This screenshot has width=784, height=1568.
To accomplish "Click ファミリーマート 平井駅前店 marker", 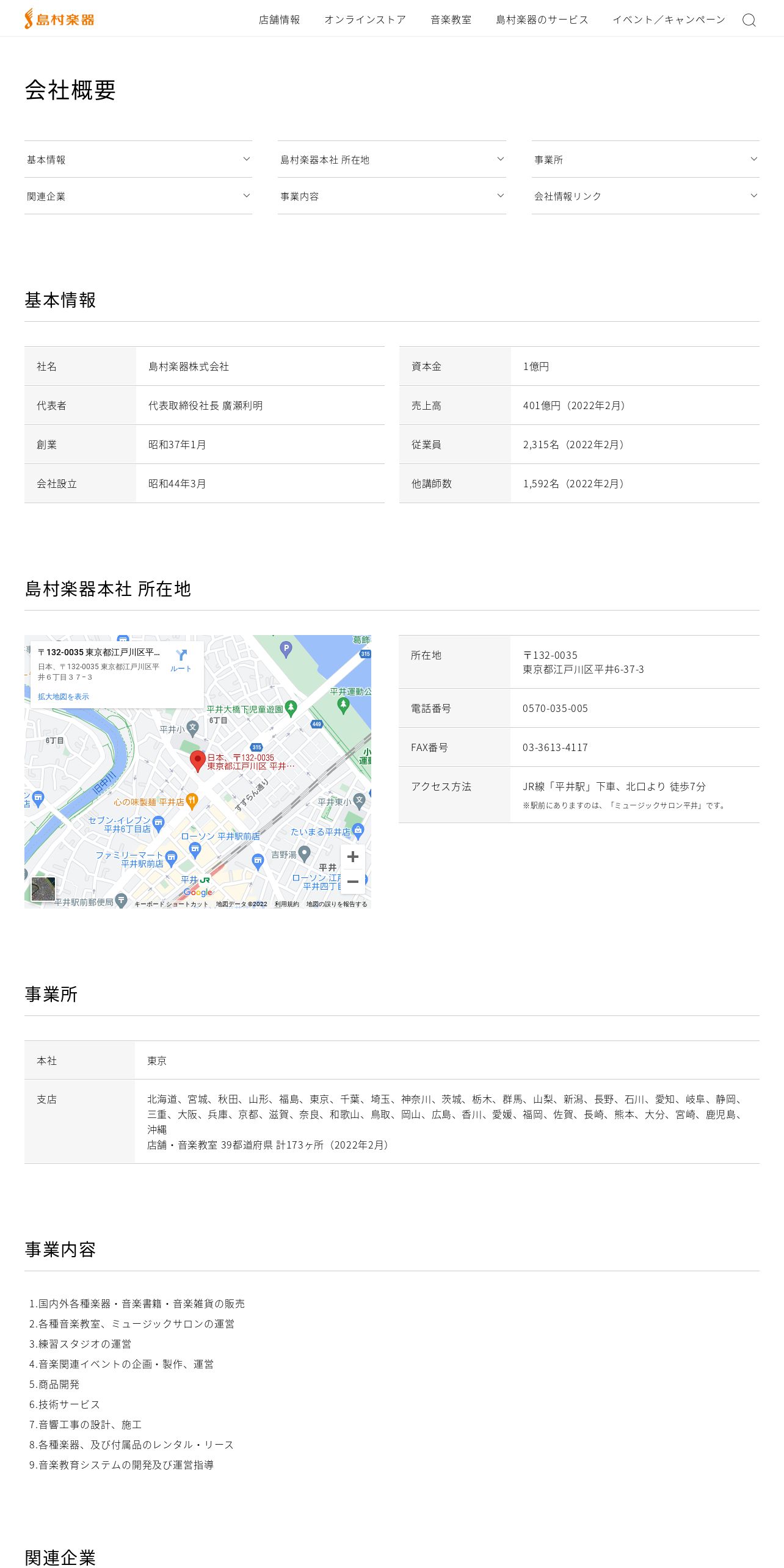I will coord(172,859).
